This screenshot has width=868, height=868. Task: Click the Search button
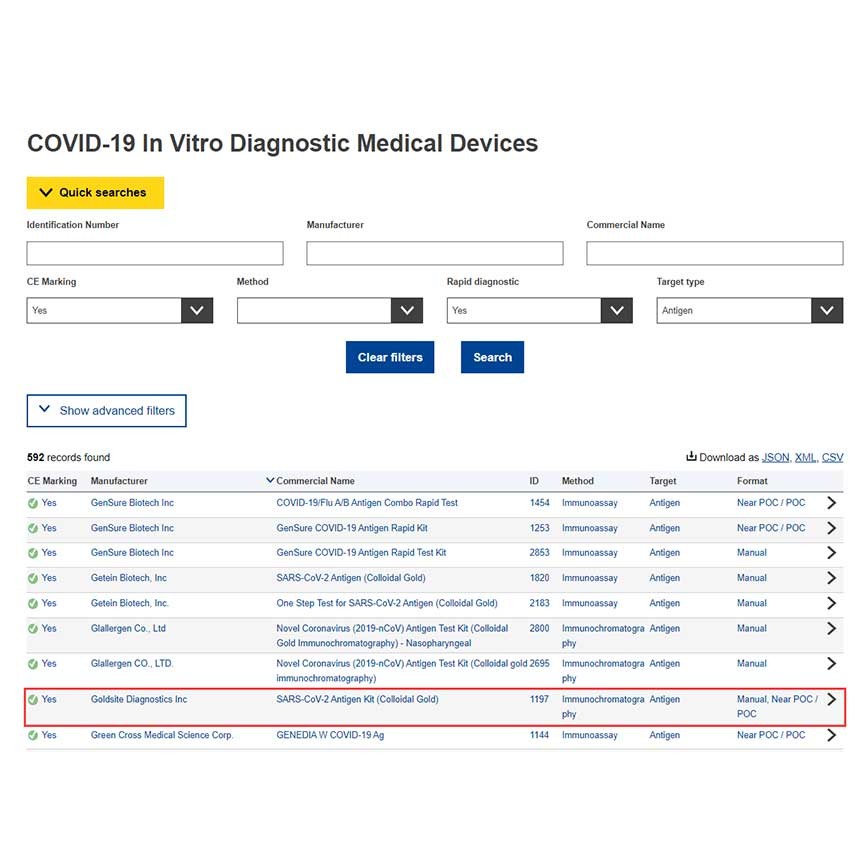(x=492, y=357)
